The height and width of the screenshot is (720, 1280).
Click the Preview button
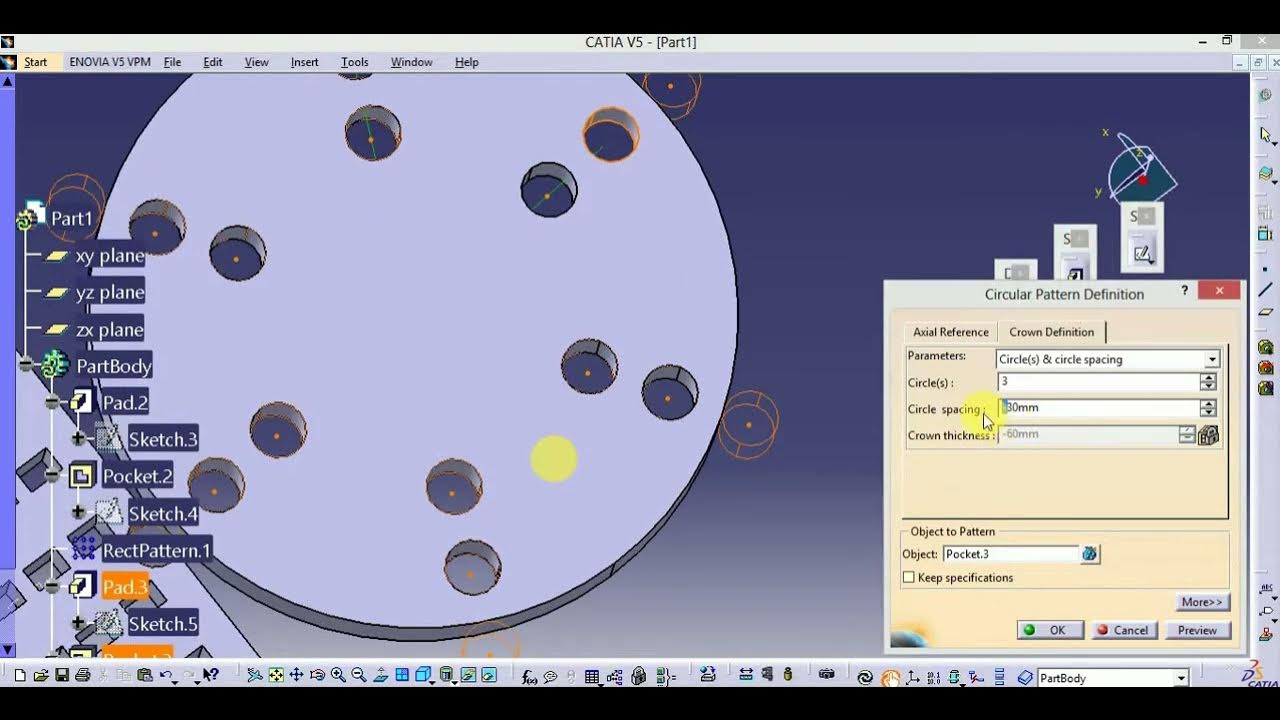tap(1197, 630)
